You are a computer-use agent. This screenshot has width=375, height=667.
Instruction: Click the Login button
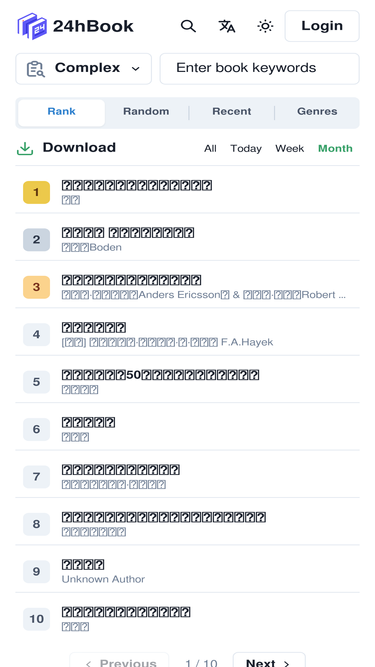(322, 26)
